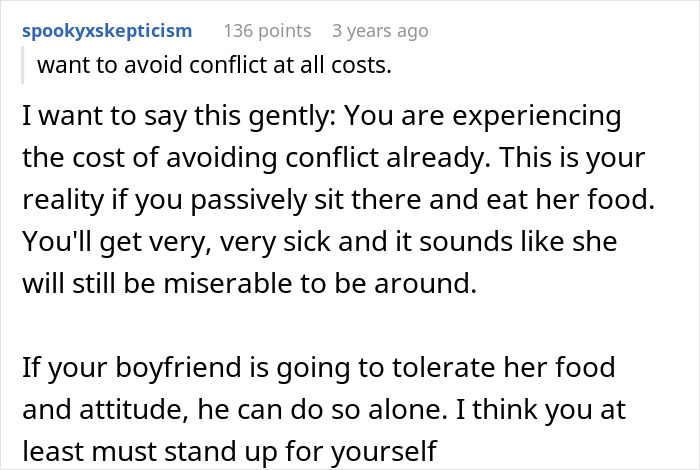700x470 pixels.
Task: Open the 3 years ago timestamp permalink
Action: click(380, 31)
